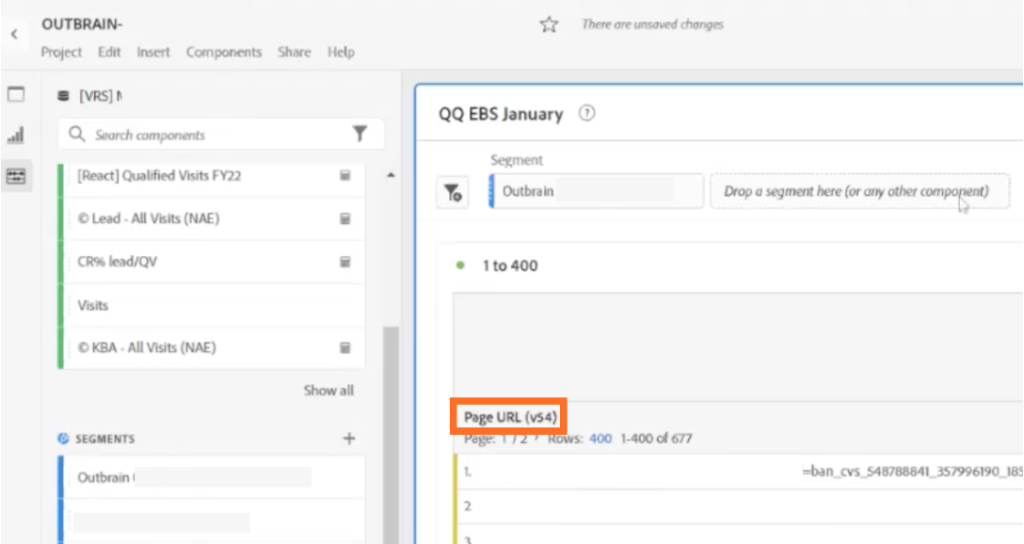Viewport: 1024px width, 544px height.
Task: Click the QQ EBS January info icon
Action: 587,114
